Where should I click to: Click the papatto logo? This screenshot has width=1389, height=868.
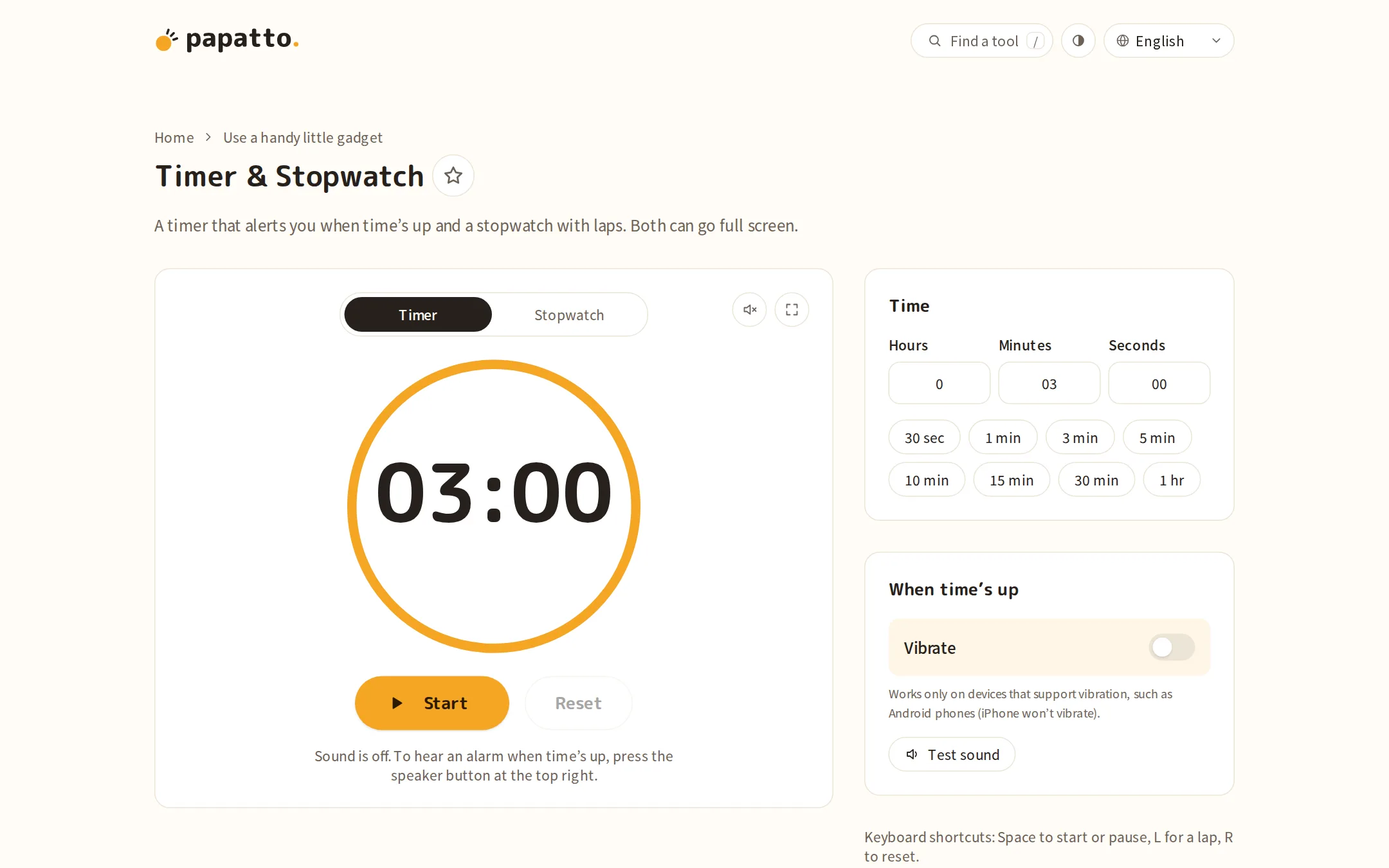click(227, 40)
